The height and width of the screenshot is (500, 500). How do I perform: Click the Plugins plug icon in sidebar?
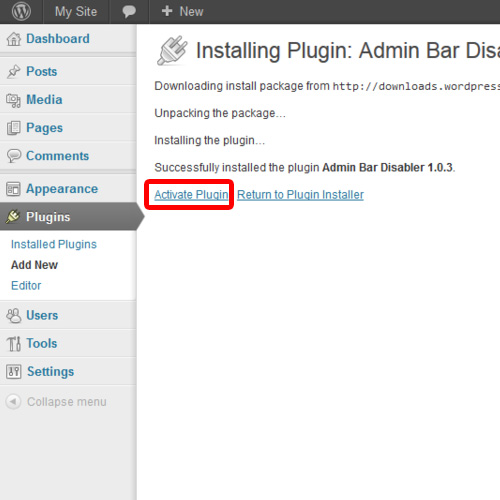[x=13, y=217]
